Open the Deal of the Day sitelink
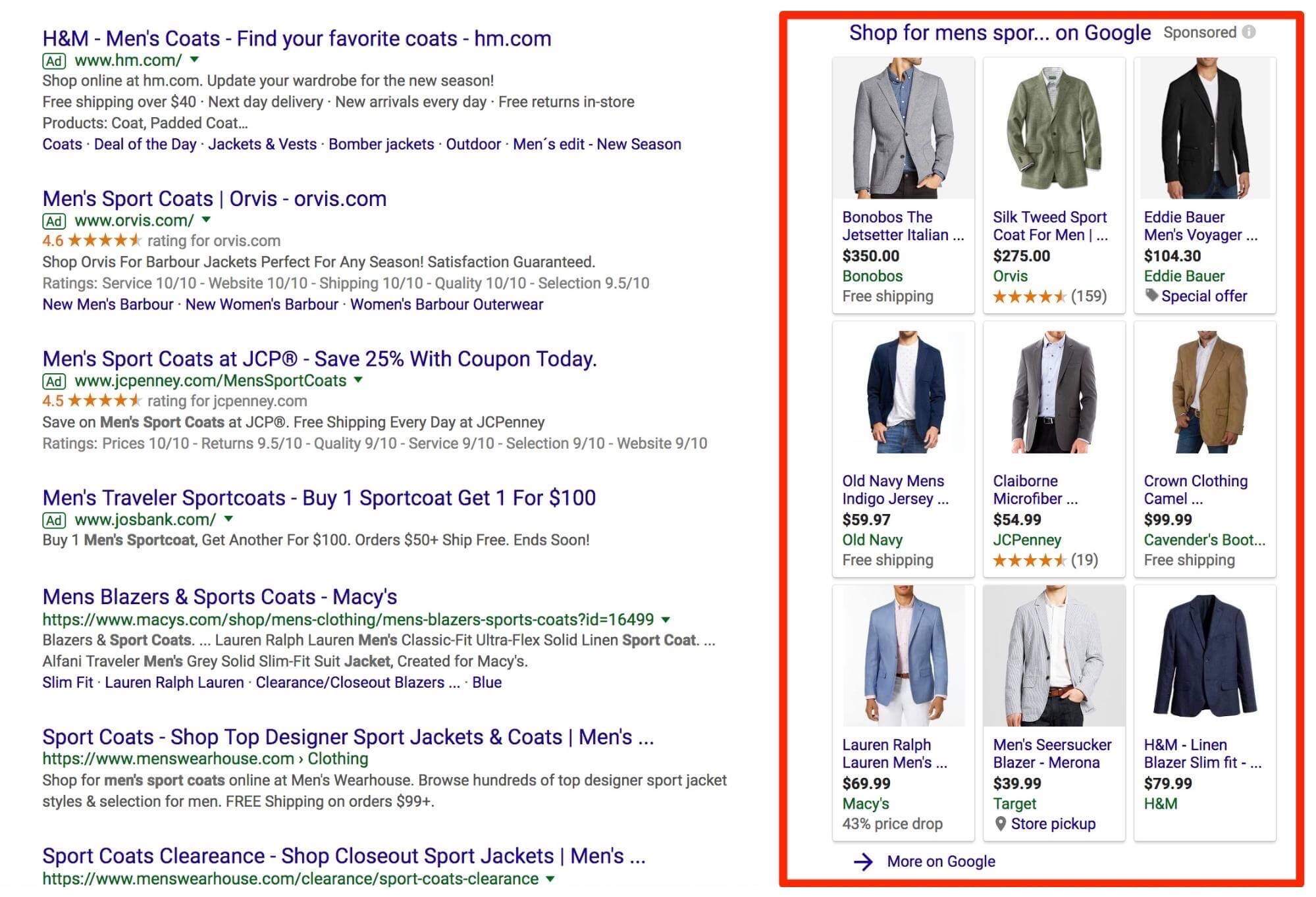The width and height of the screenshot is (1316, 897). tap(144, 144)
